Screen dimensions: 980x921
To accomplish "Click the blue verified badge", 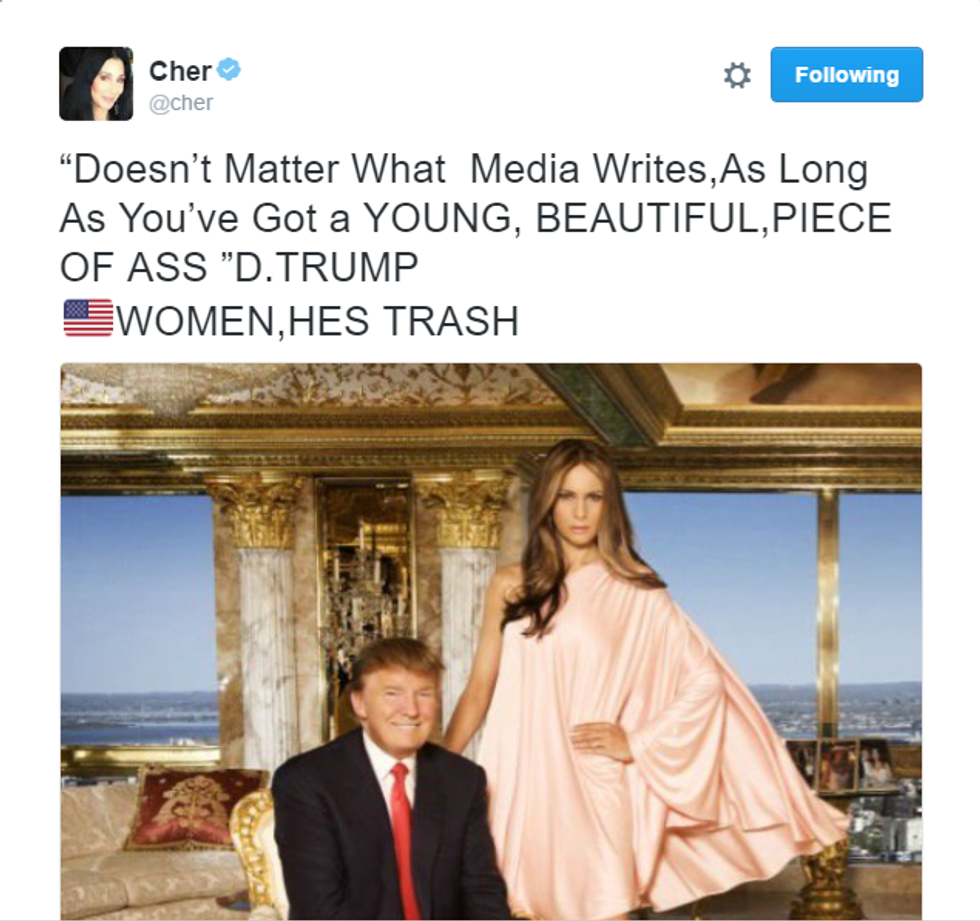I will pos(229,69).
